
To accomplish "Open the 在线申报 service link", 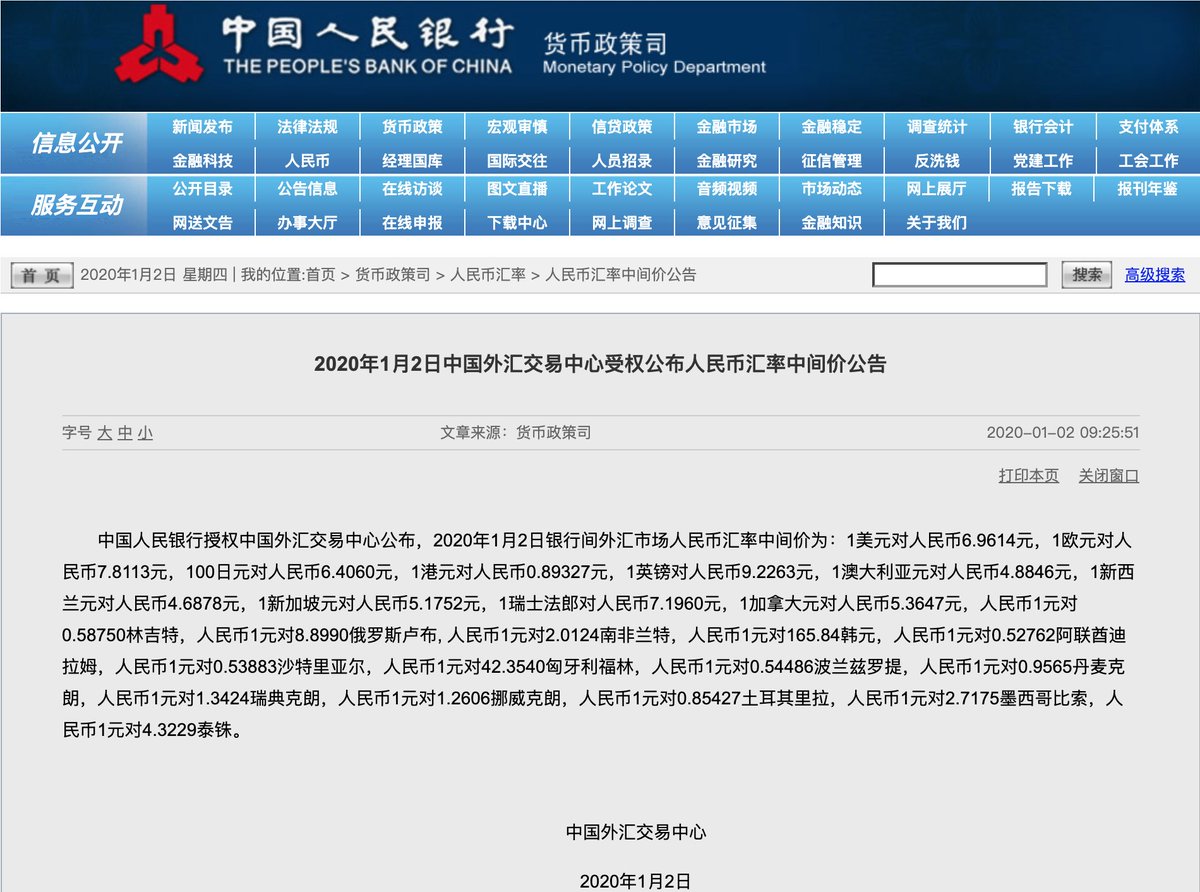I will point(412,223).
